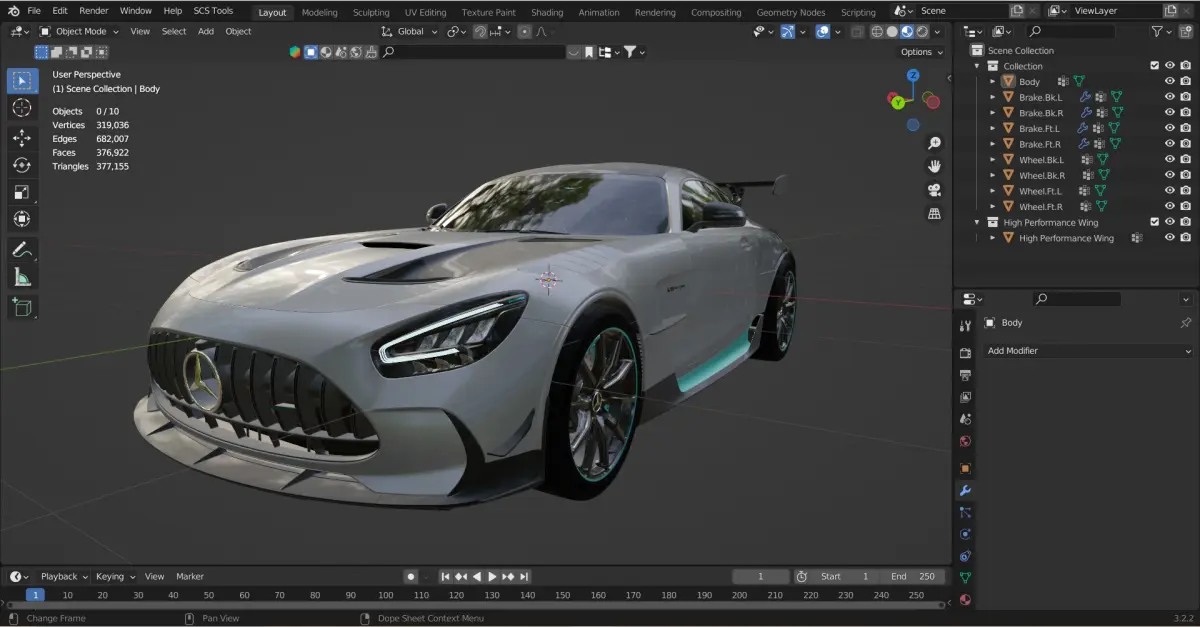This screenshot has width=1200, height=627.
Task: Open the Object Data green triangle properties tab
Action: [x=965, y=578]
